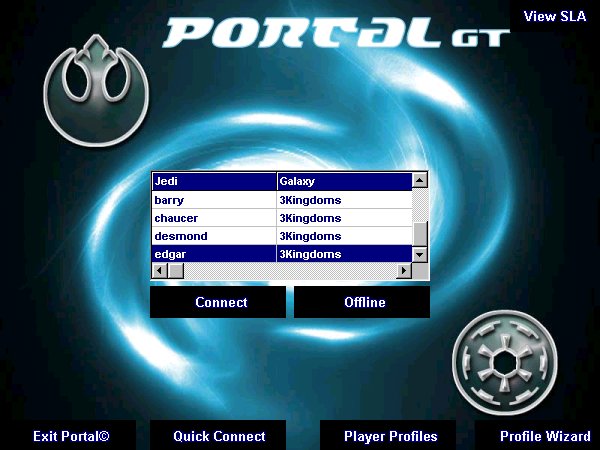Open the View SLA link
600x450 pixels.
[554, 16]
